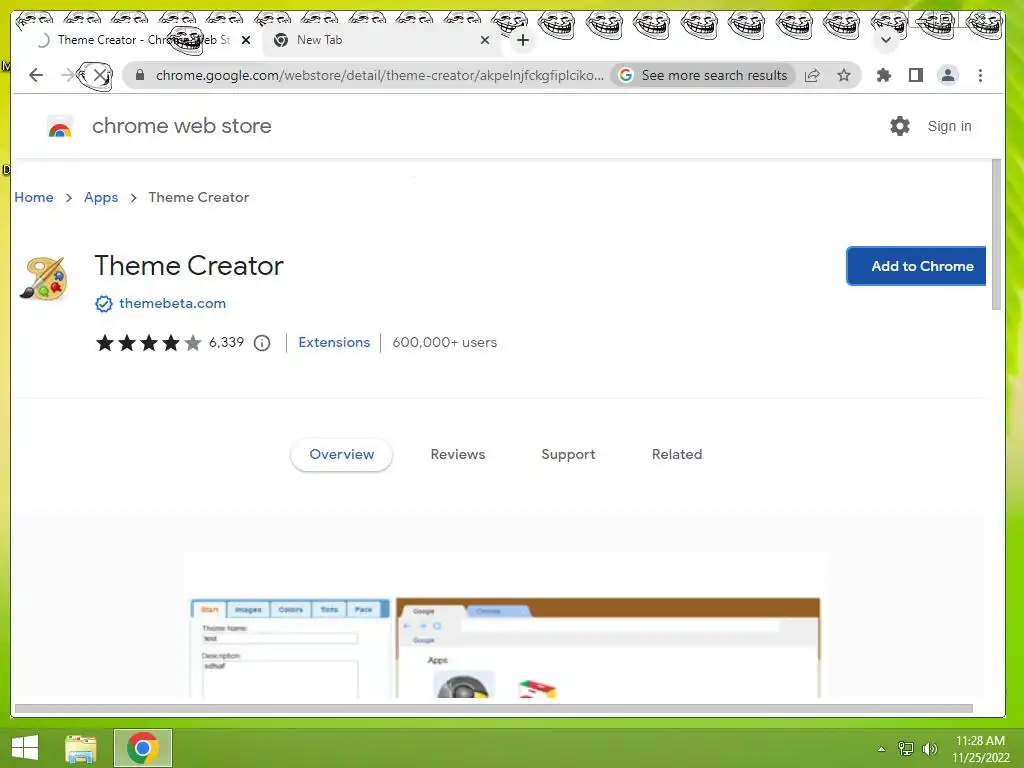Expand the tab search chevron
Viewport: 1024px width, 768px height.
pos(886,40)
